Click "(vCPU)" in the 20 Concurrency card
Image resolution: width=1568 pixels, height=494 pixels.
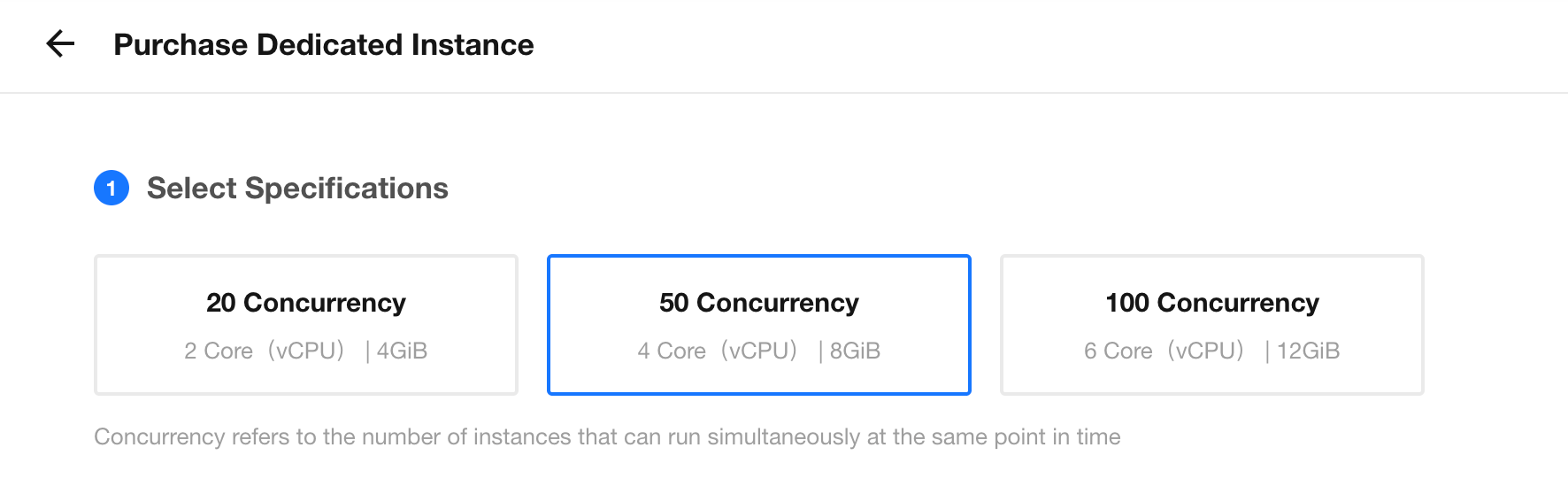(x=306, y=351)
